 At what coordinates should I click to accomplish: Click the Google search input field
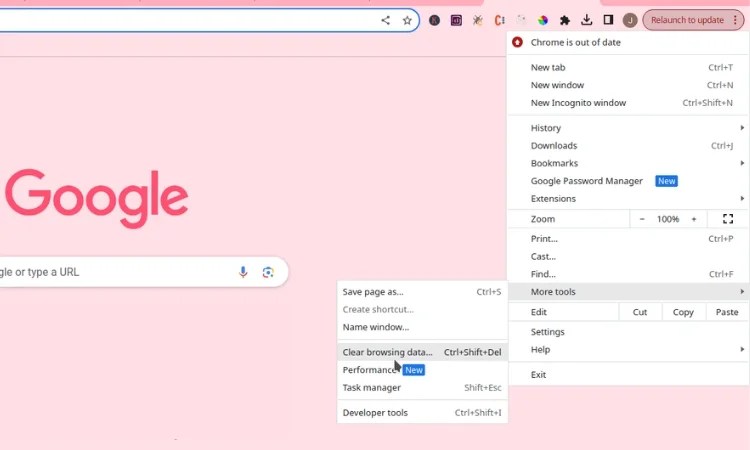(x=143, y=272)
